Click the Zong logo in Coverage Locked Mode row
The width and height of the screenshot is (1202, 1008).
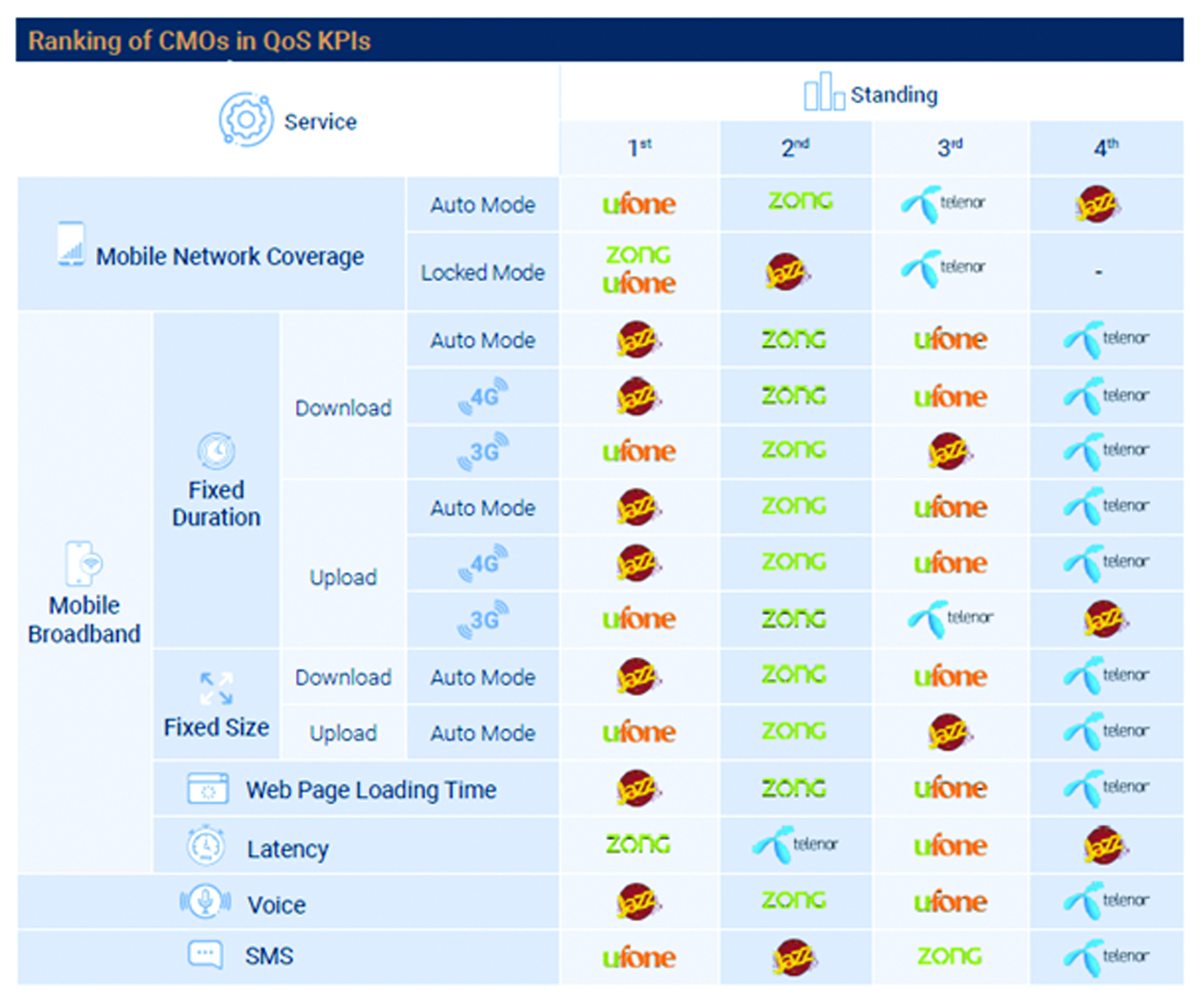pyautogui.click(x=638, y=254)
